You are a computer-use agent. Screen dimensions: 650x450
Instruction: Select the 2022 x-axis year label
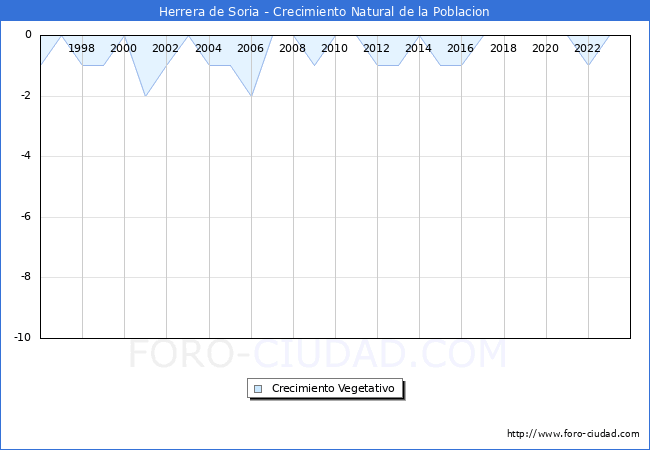click(x=587, y=48)
